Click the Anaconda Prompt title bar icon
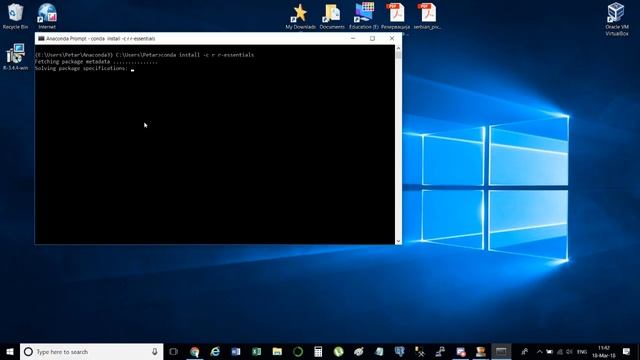This screenshot has width=640, height=360. [x=41, y=38]
